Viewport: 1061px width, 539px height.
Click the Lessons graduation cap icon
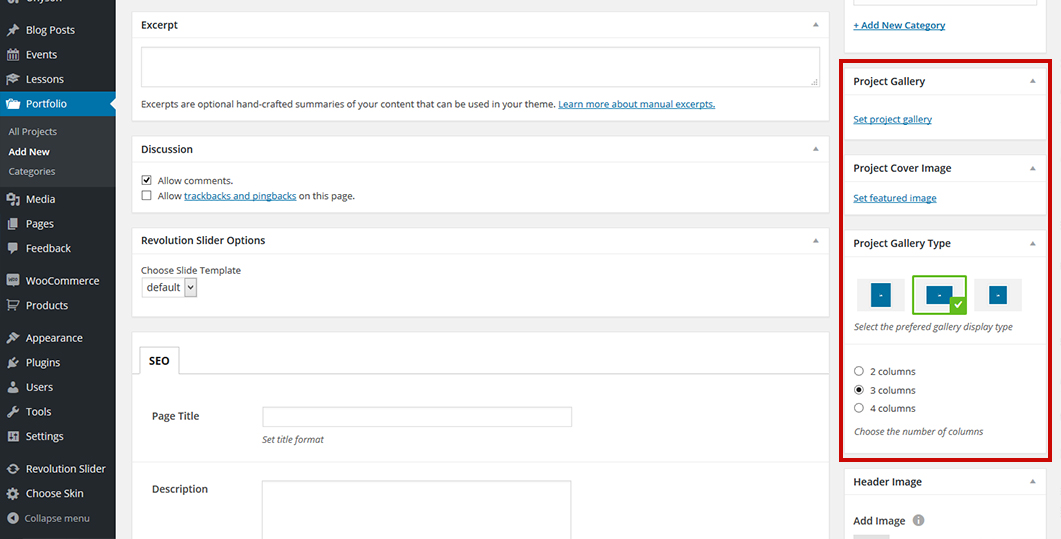click(x=13, y=79)
